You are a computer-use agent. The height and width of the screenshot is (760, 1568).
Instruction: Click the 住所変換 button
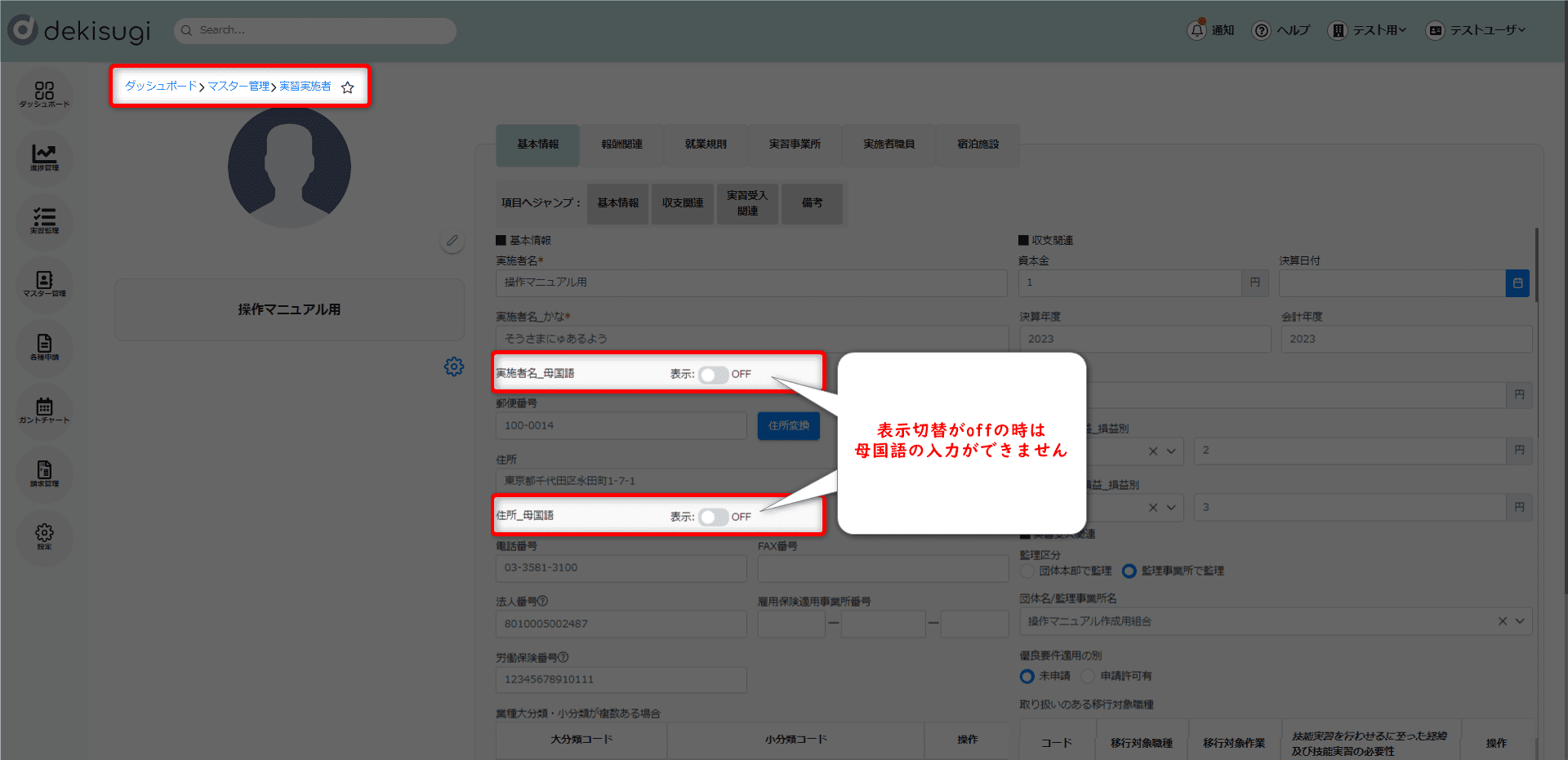[x=788, y=426]
